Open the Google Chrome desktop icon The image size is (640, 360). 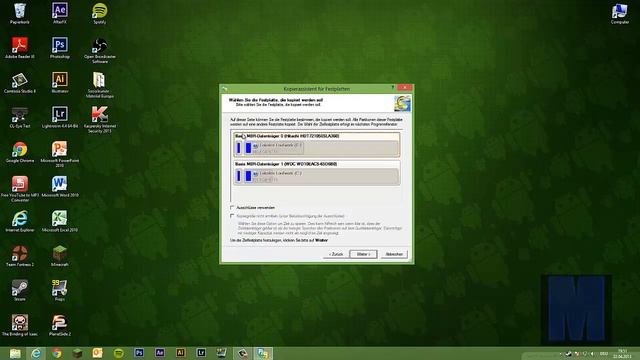tap(20, 152)
